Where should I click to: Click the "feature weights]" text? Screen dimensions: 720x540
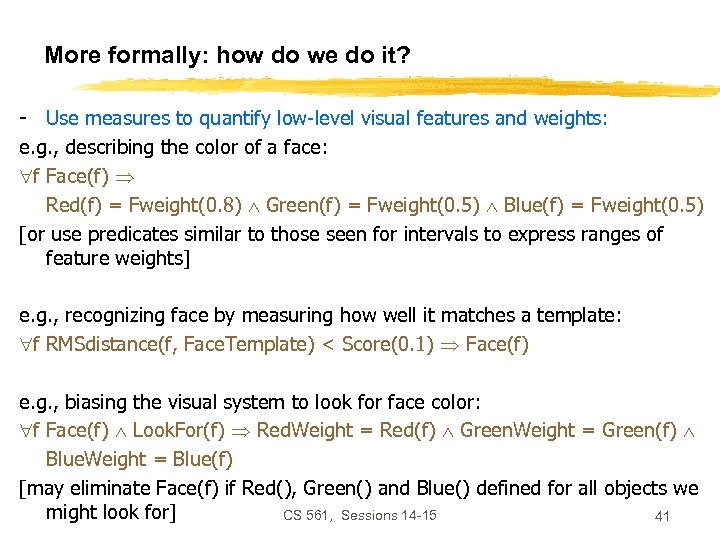point(118,259)
